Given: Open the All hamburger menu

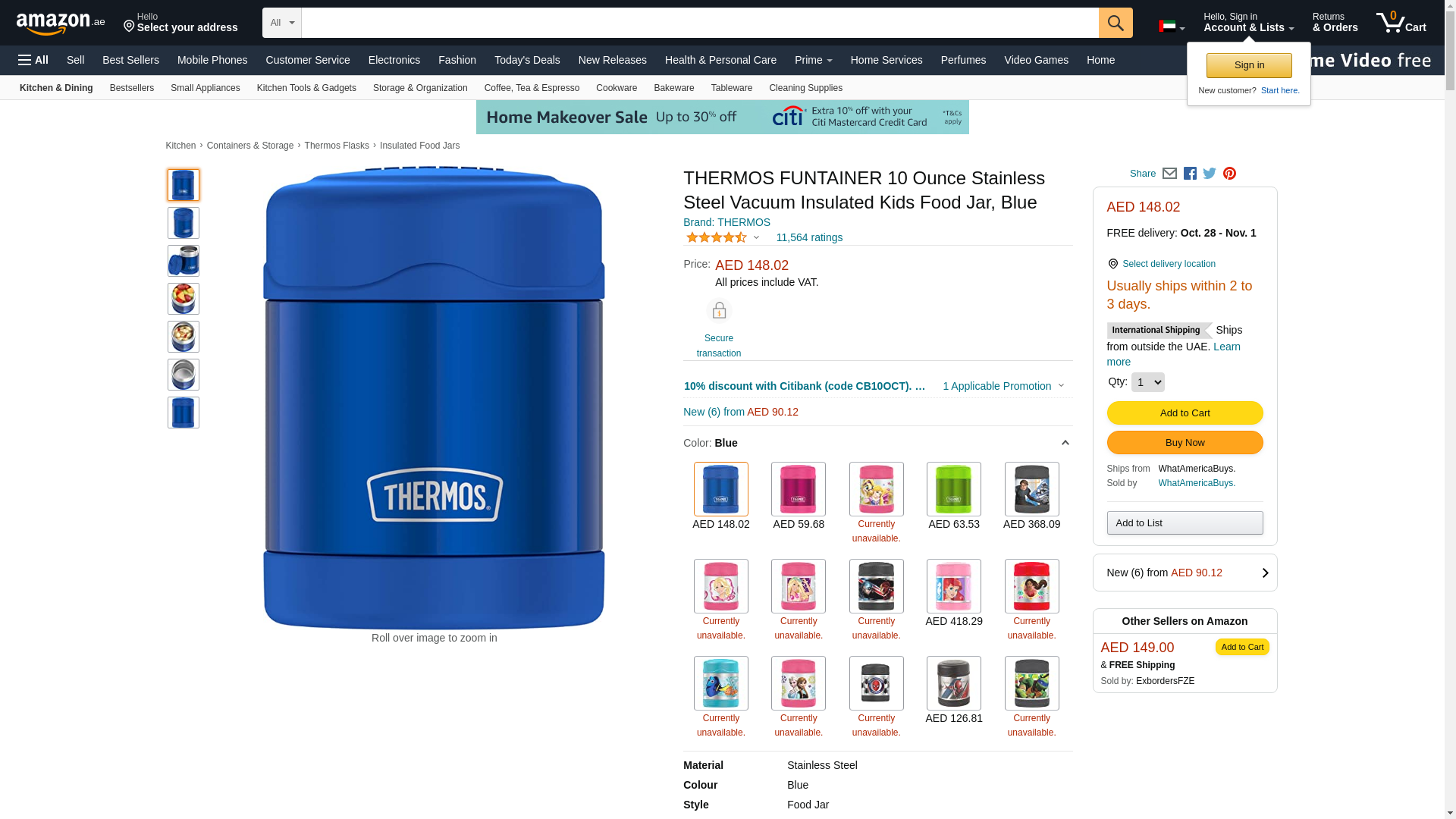Looking at the screenshot, I should [x=33, y=60].
